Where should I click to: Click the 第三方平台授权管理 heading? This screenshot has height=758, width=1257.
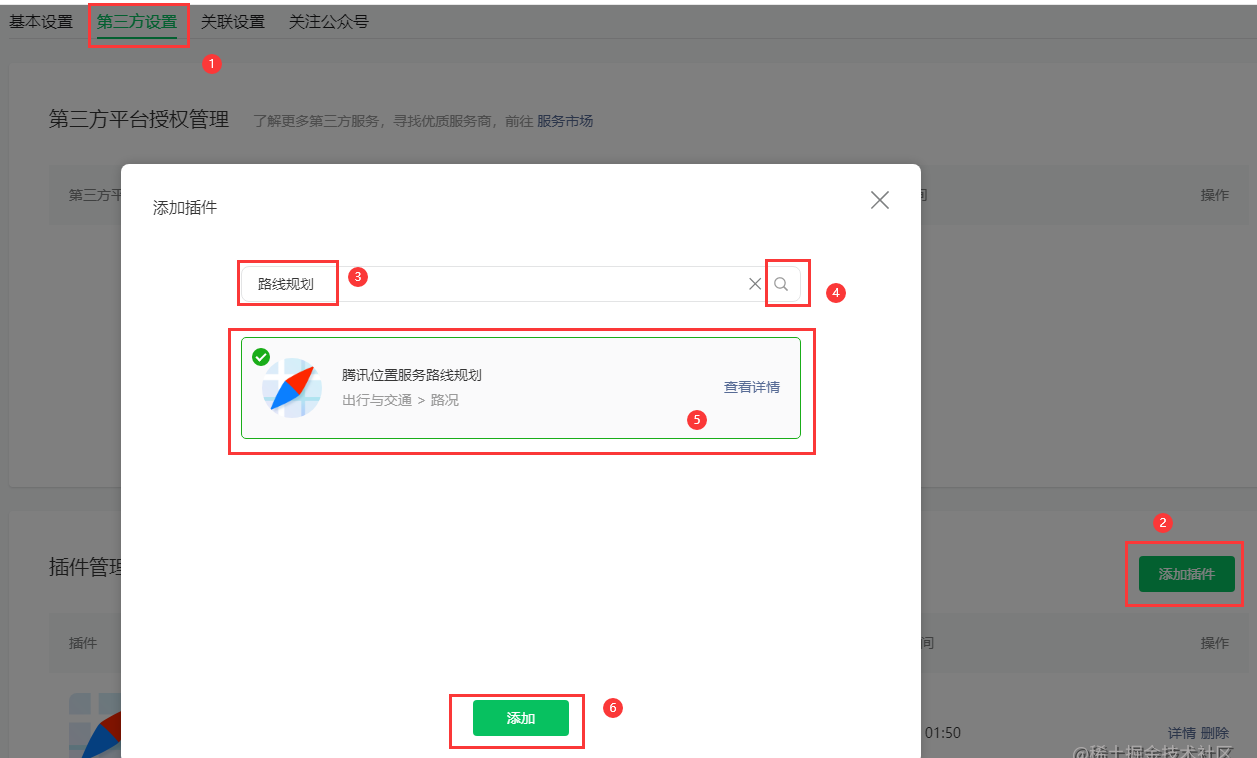139,120
